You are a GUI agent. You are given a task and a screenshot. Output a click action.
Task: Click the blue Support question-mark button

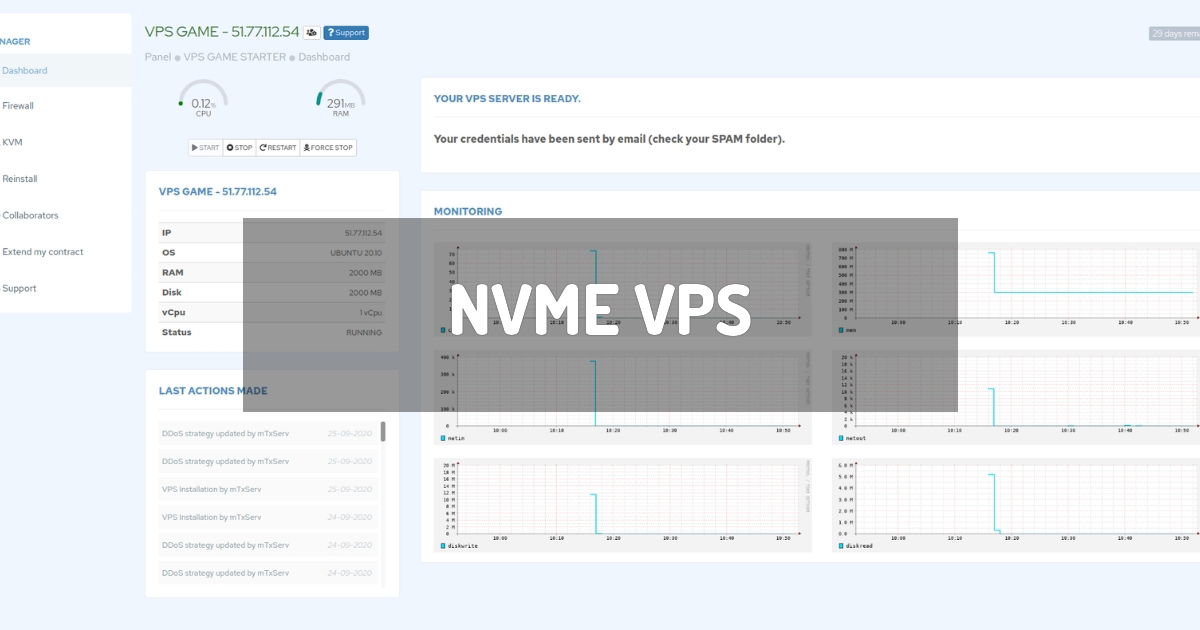[x=347, y=32]
